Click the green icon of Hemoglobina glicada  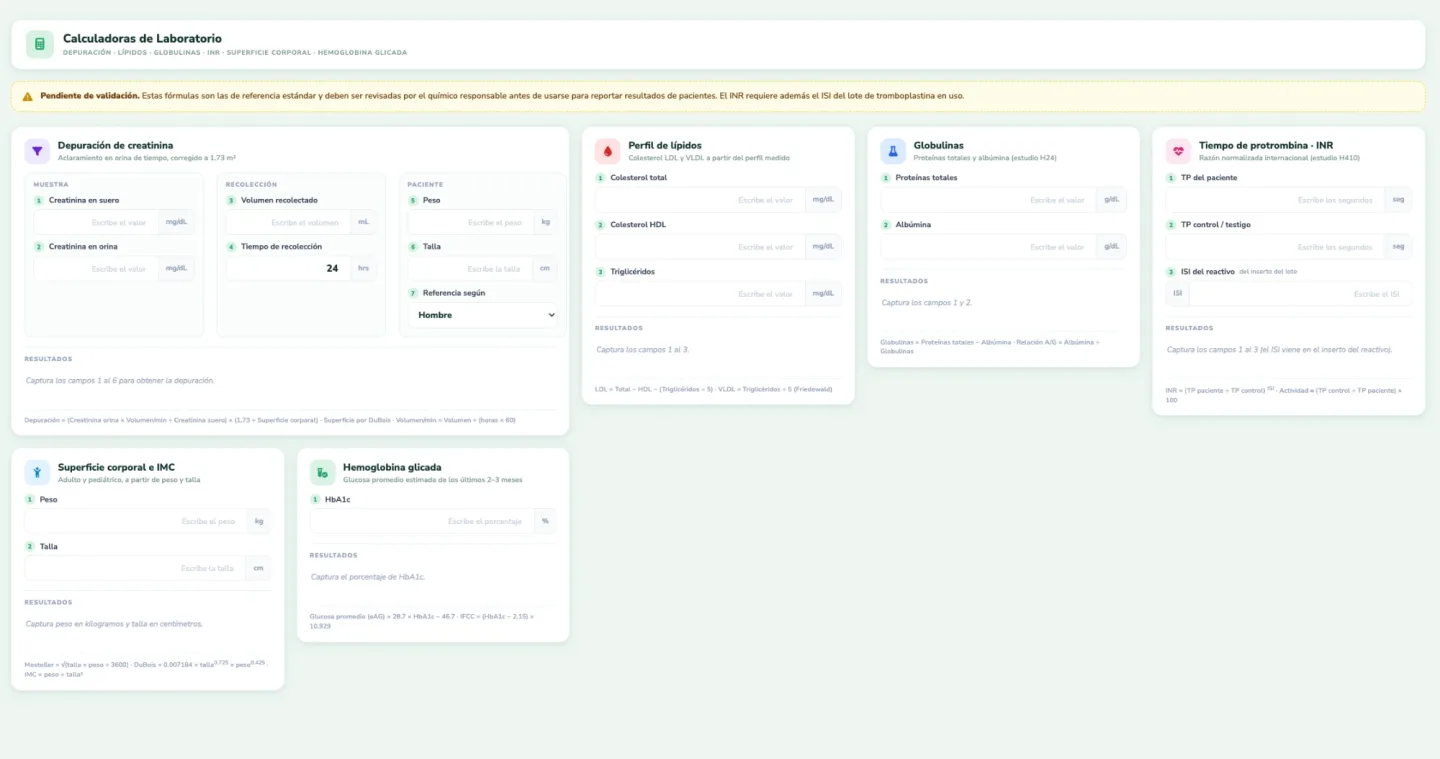pyautogui.click(x=322, y=473)
